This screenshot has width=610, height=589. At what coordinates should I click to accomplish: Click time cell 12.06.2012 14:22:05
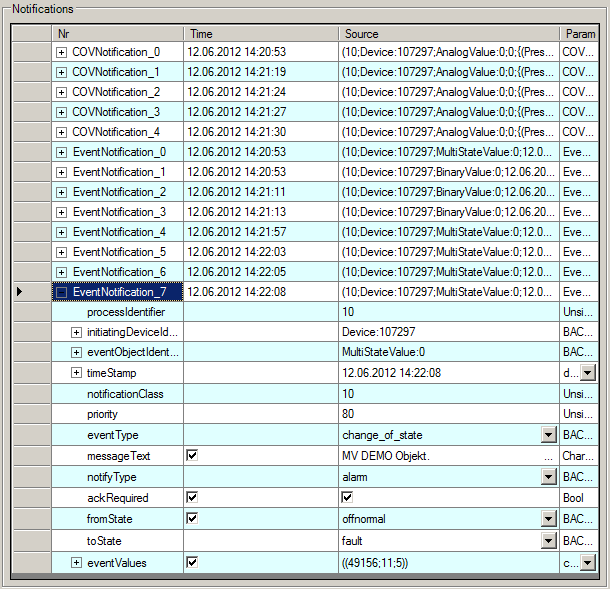tap(261, 272)
